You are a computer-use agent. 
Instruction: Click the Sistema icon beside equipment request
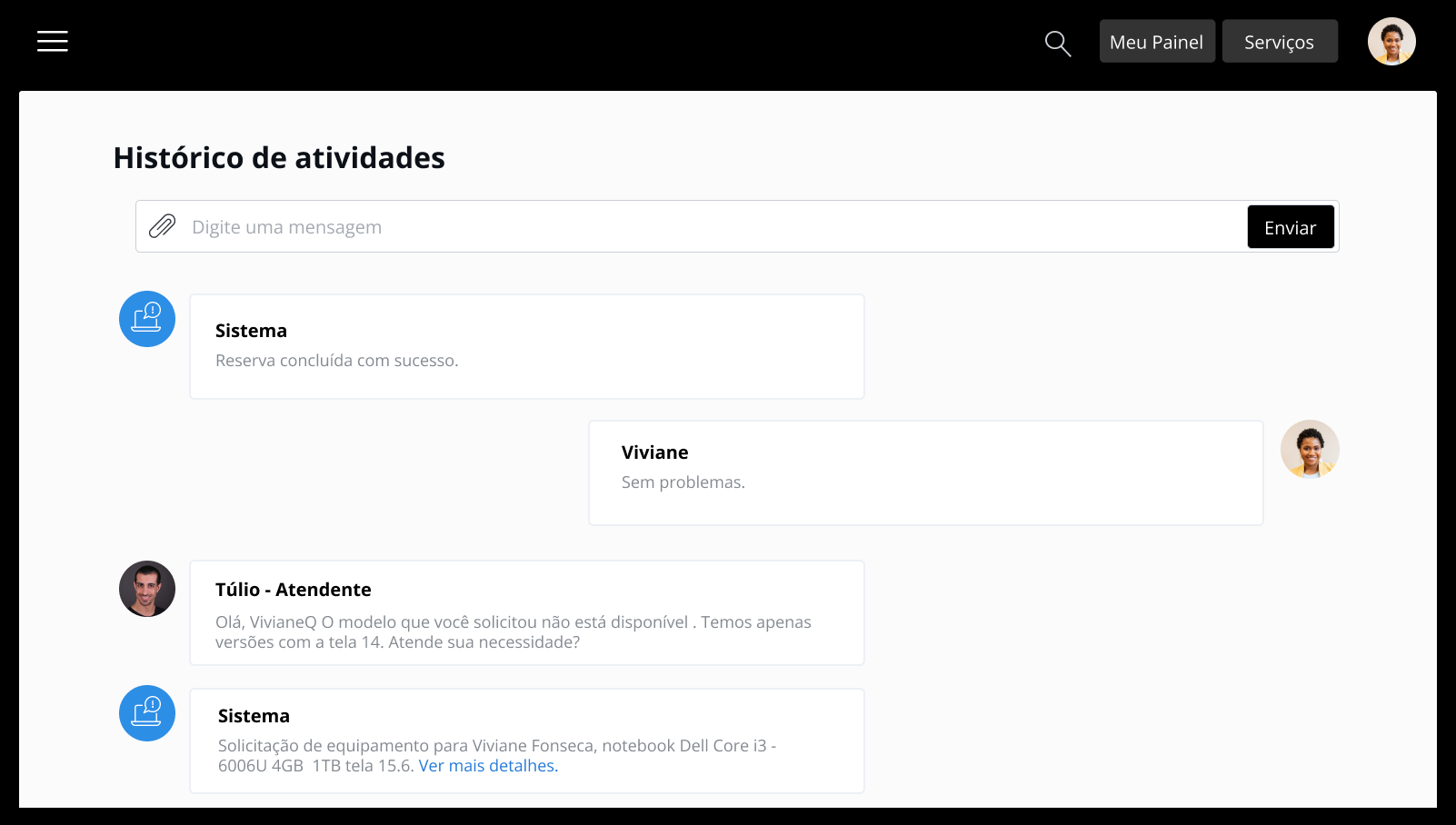click(x=147, y=713)
